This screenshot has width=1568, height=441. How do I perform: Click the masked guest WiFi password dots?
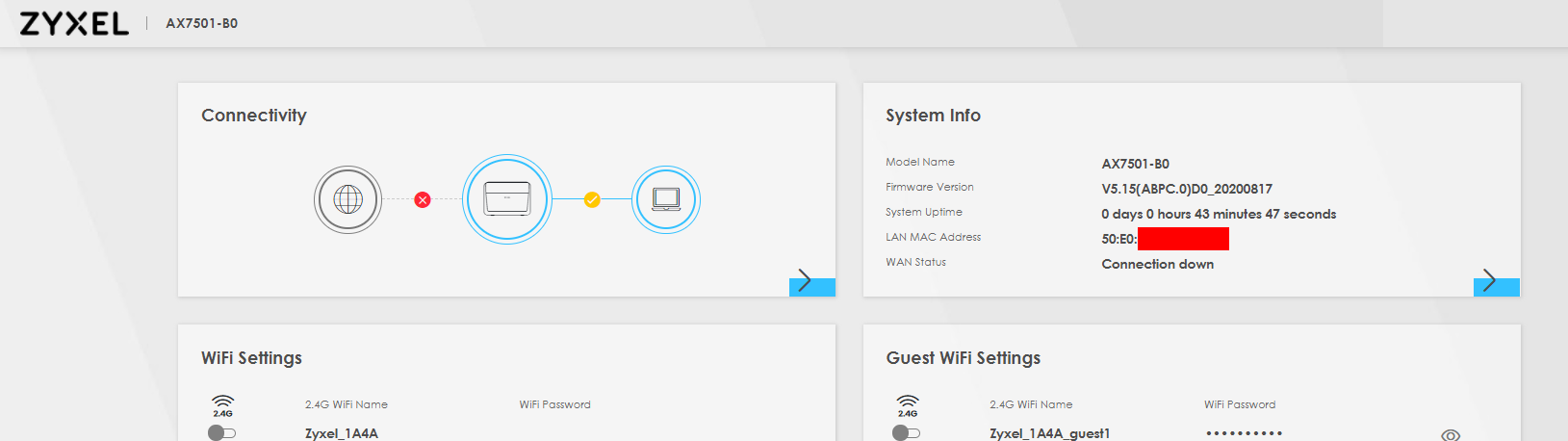pos(1244,433)
